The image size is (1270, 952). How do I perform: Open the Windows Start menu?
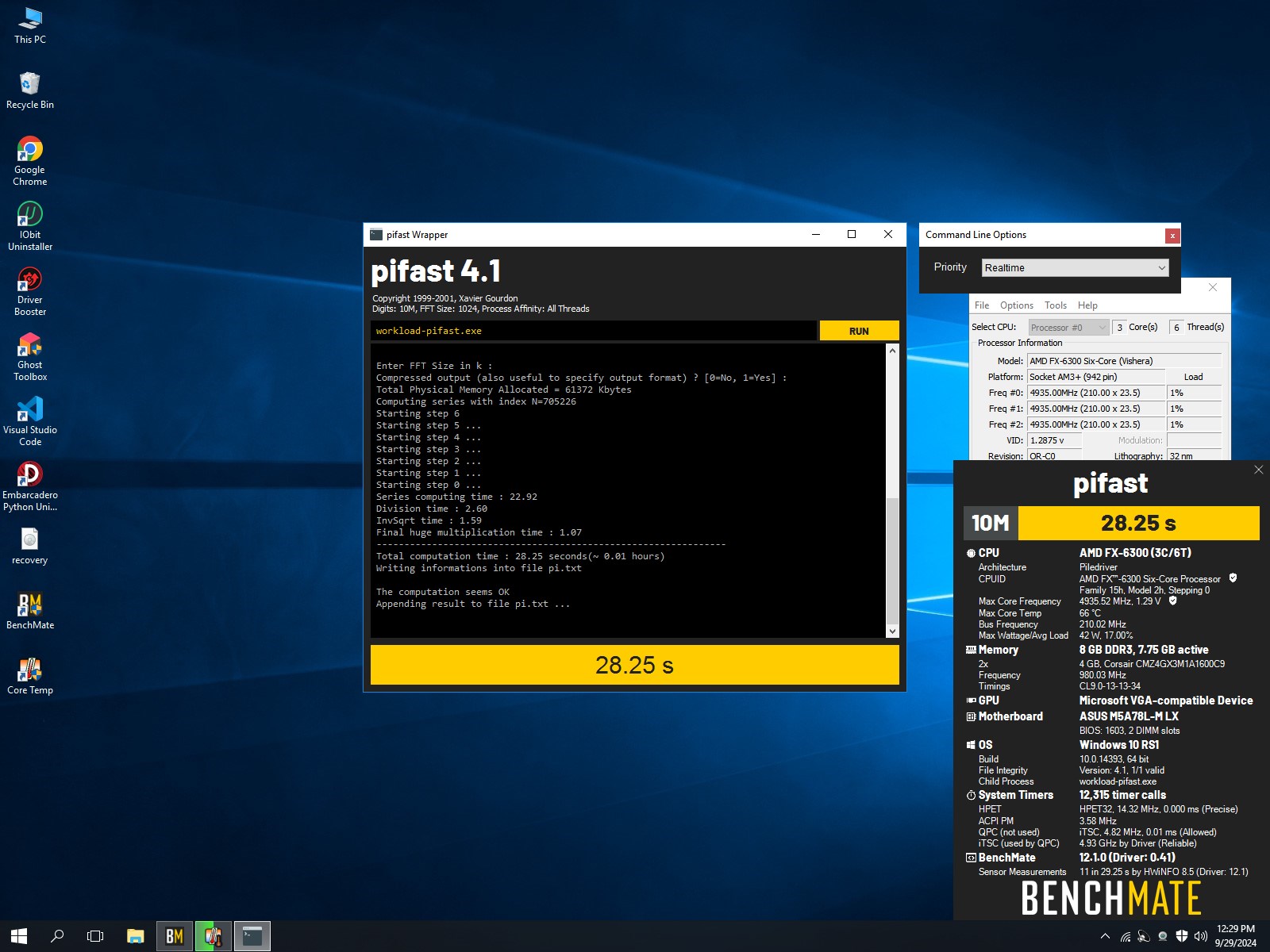pyautogui.click(x=19, y=936)
